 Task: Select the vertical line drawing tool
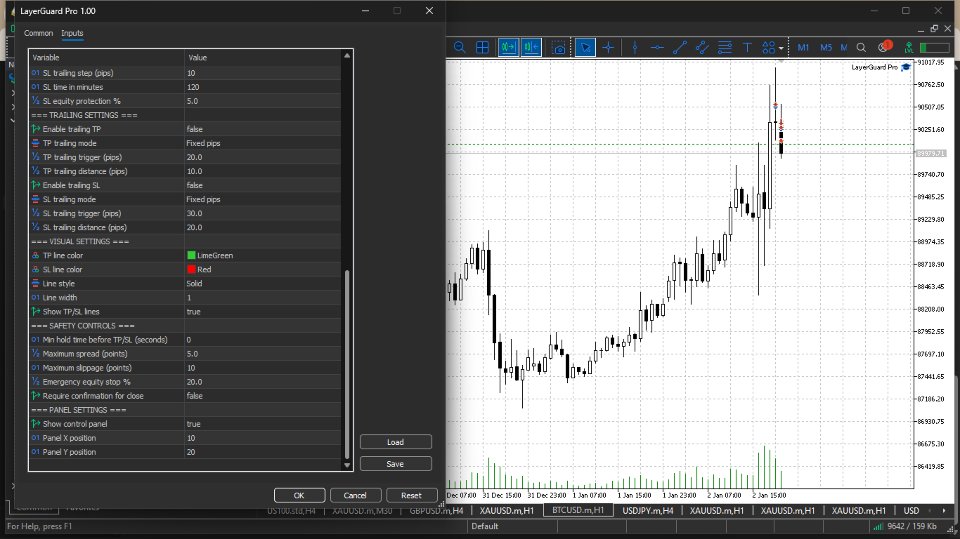tap(634, 47)
